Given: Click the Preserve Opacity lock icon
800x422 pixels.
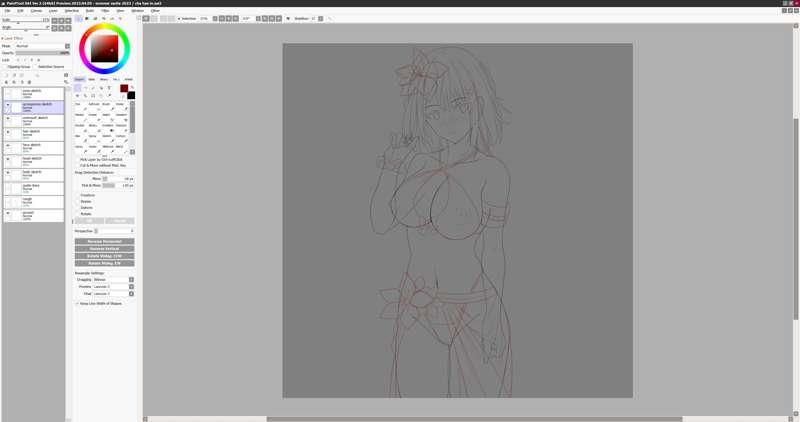Looking at the screenshot, I should coord(18,60).
